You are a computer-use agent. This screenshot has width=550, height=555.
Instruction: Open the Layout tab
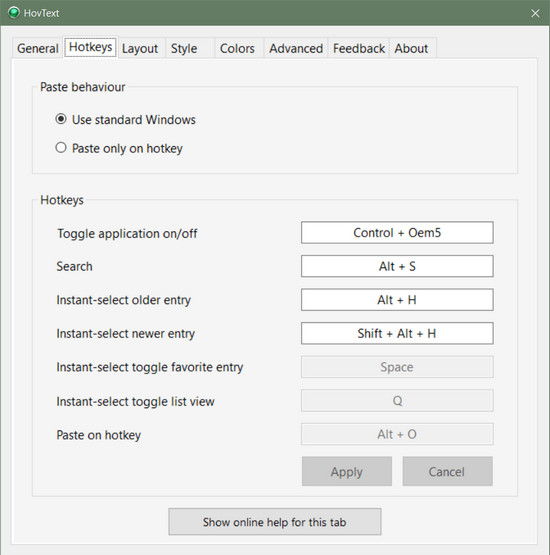pyautogui.click(x=140, y=48)
